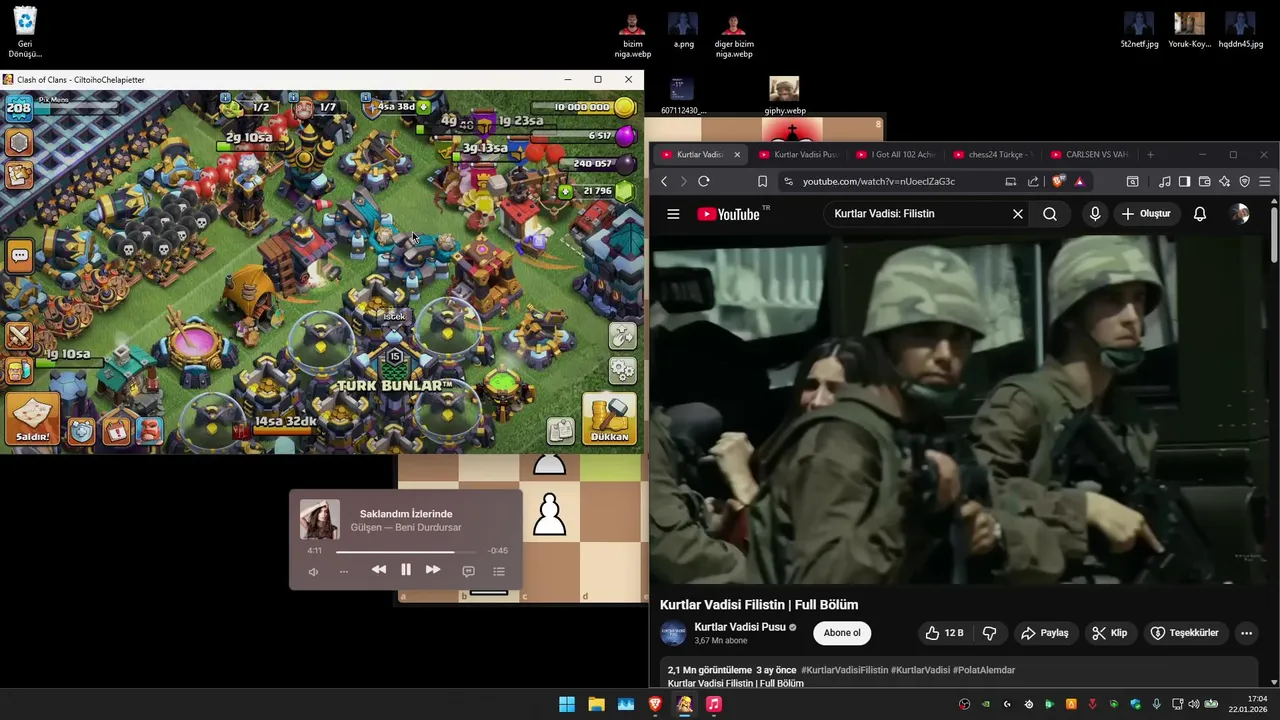
Task: Click the dark elixir amount 240 057
Action: [593, 163]
